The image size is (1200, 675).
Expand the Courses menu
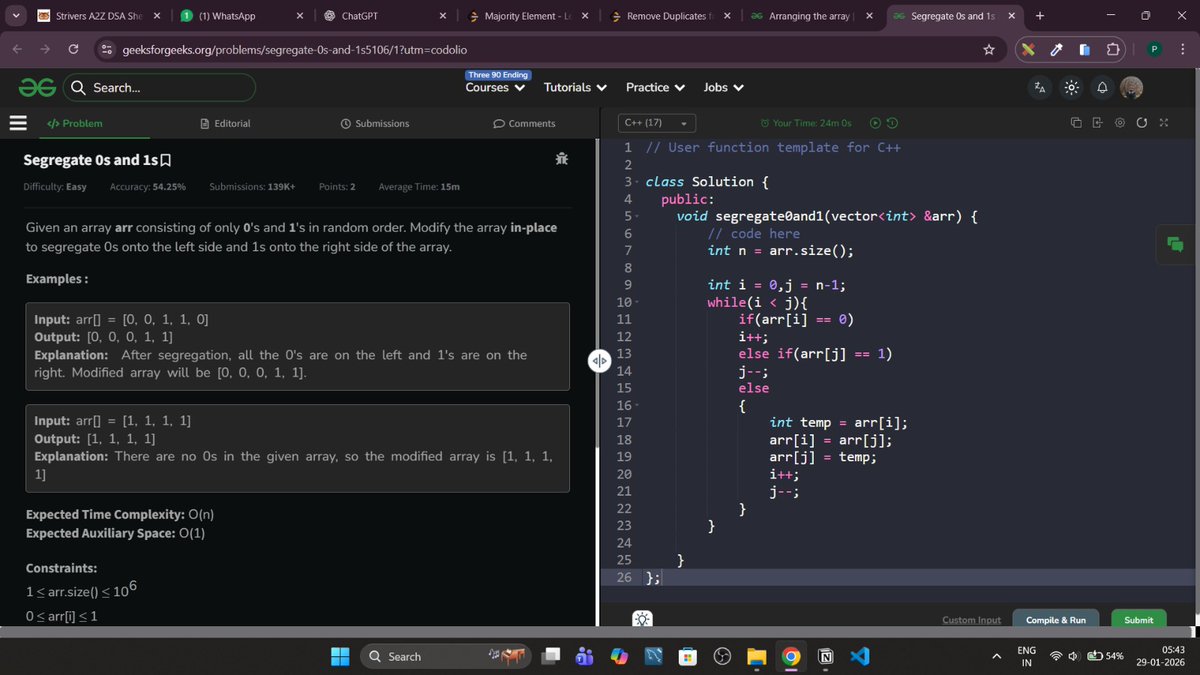494,88
